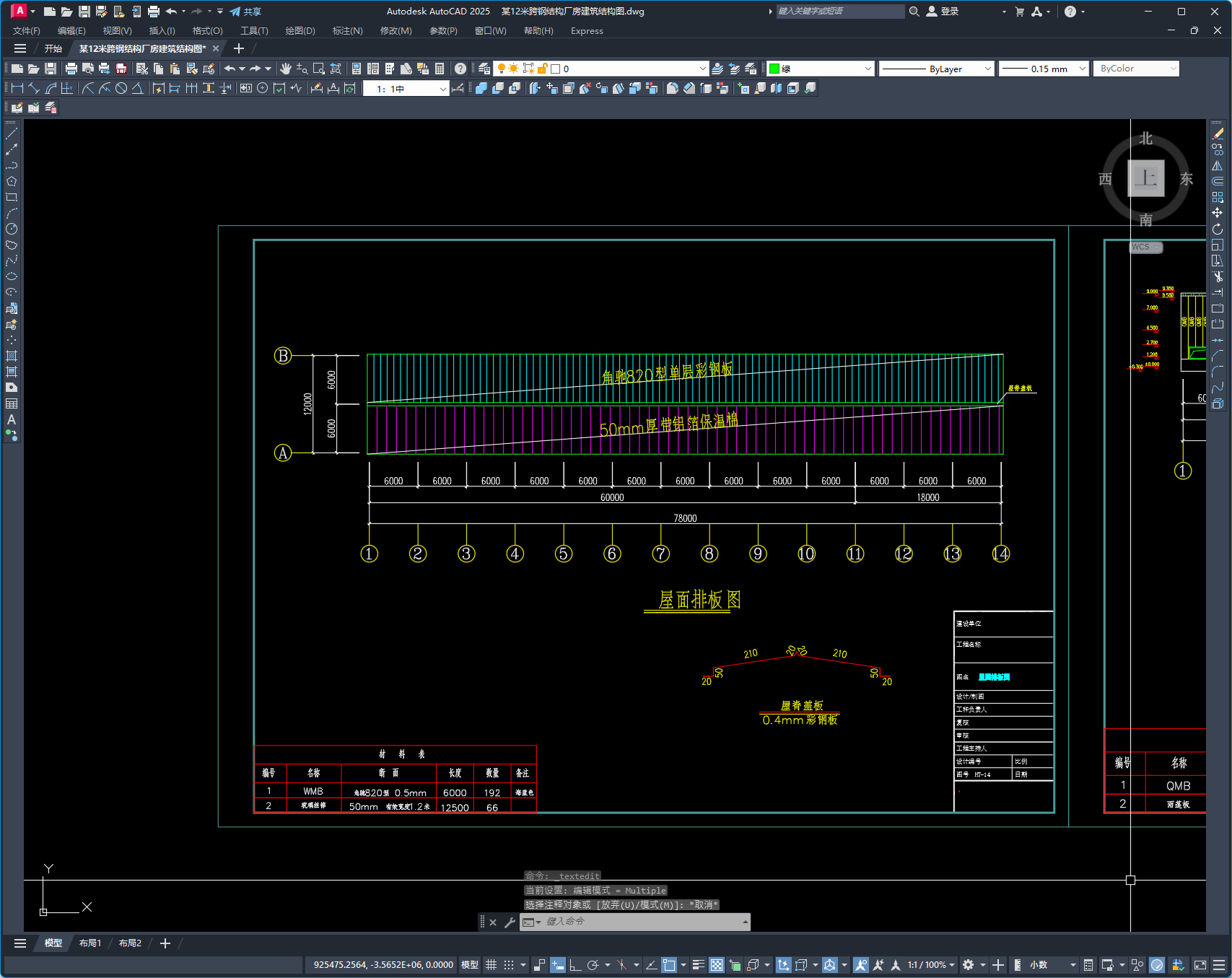This screenshot has height=978, width=1232.
Task: Open the layer dropdown list
Action: tap(702, 69)
